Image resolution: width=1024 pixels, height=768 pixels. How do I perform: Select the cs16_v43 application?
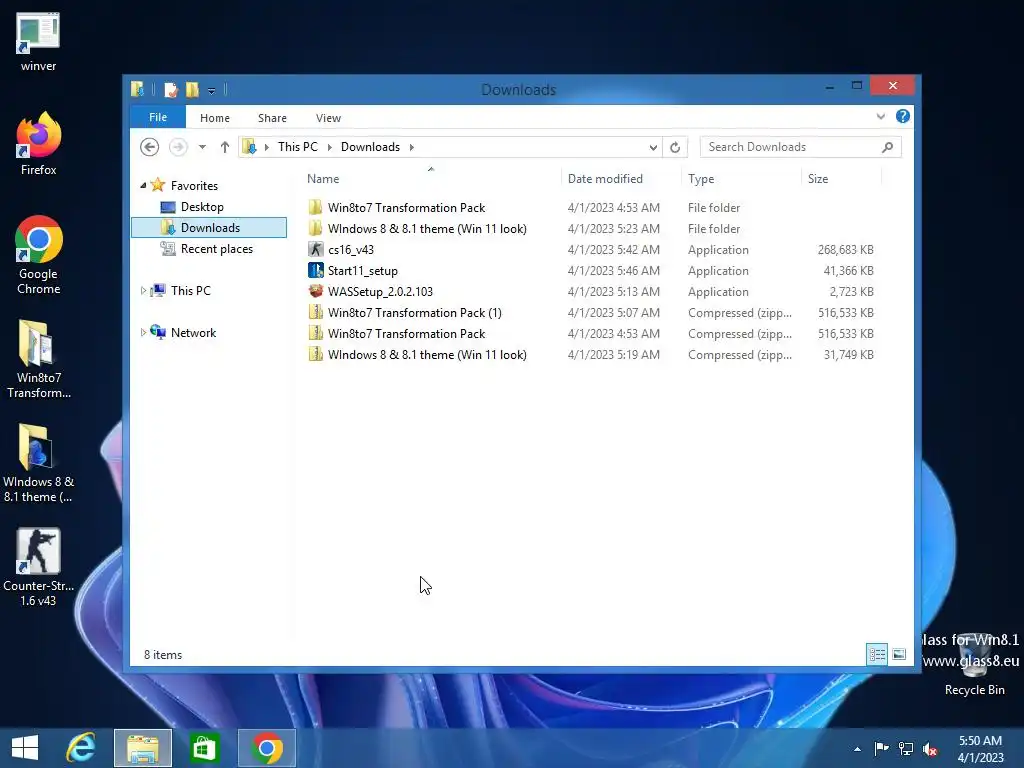pyautogui.click(x=351, y=249)
